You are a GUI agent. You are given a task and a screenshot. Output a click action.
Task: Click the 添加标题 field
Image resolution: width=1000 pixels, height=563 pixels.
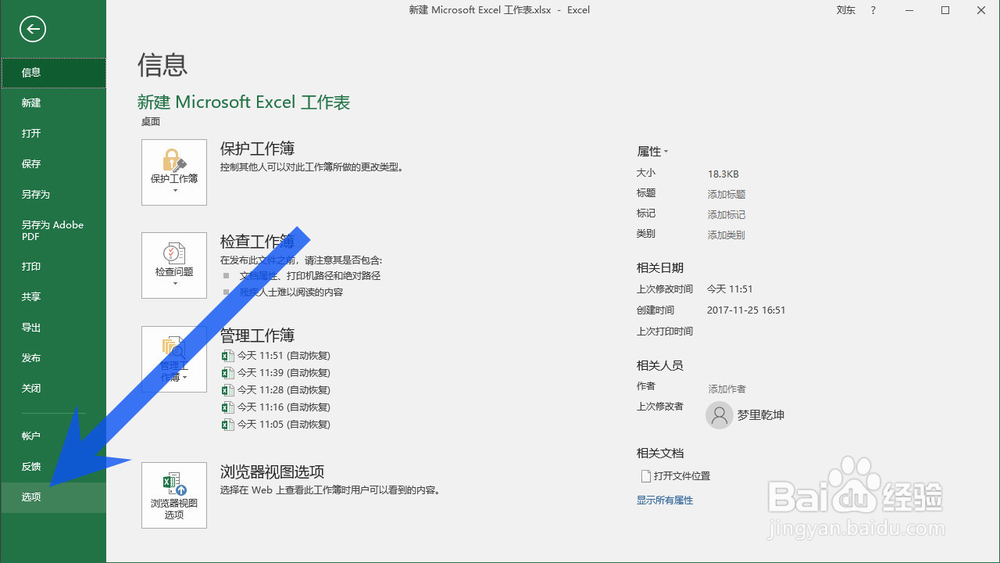(726, 194)
